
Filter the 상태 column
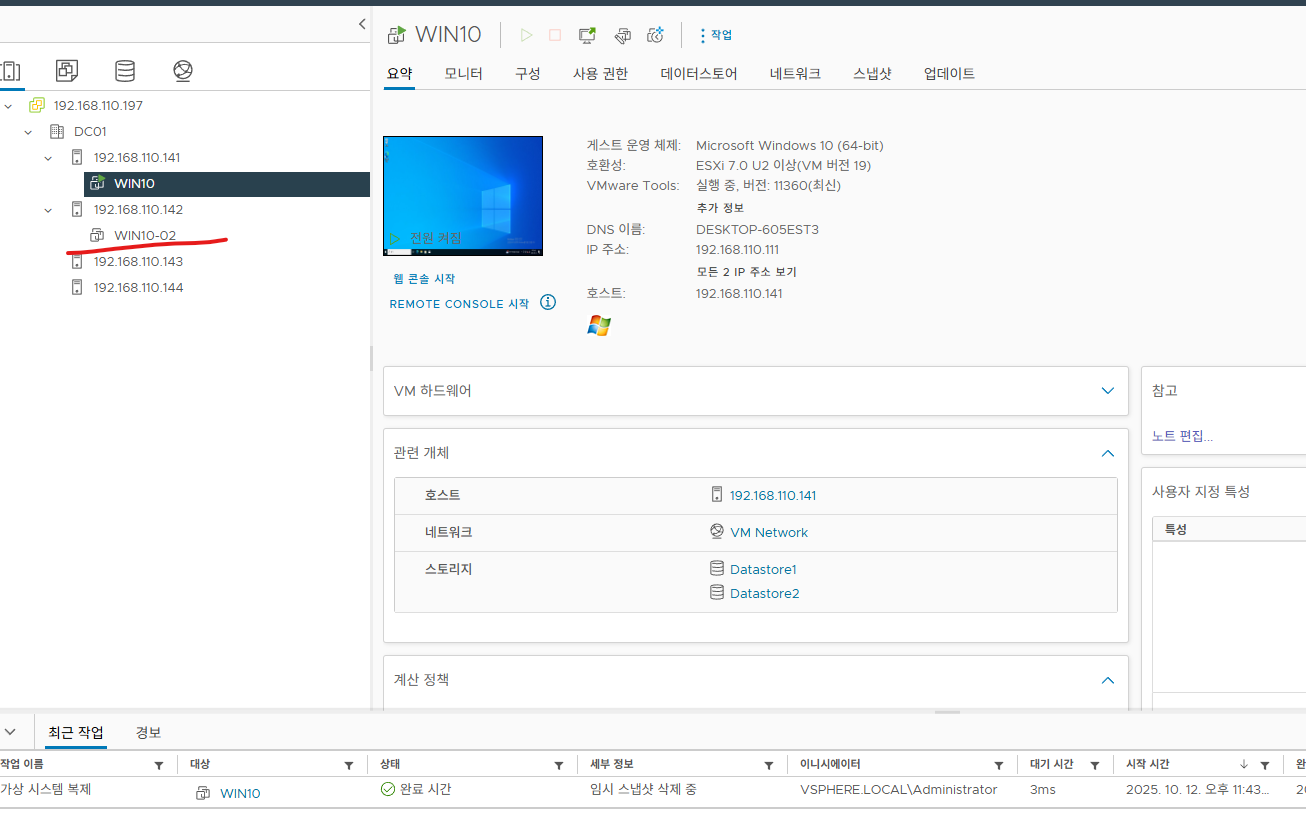559,765
